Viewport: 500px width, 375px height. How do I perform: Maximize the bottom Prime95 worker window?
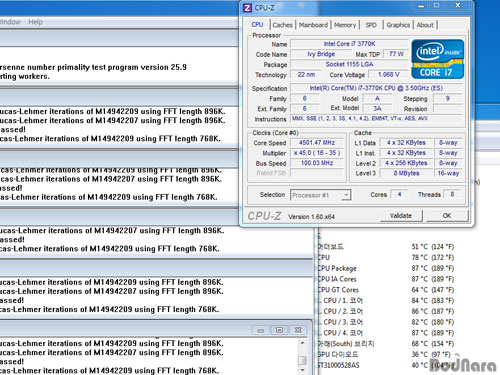tap(279, 330)
